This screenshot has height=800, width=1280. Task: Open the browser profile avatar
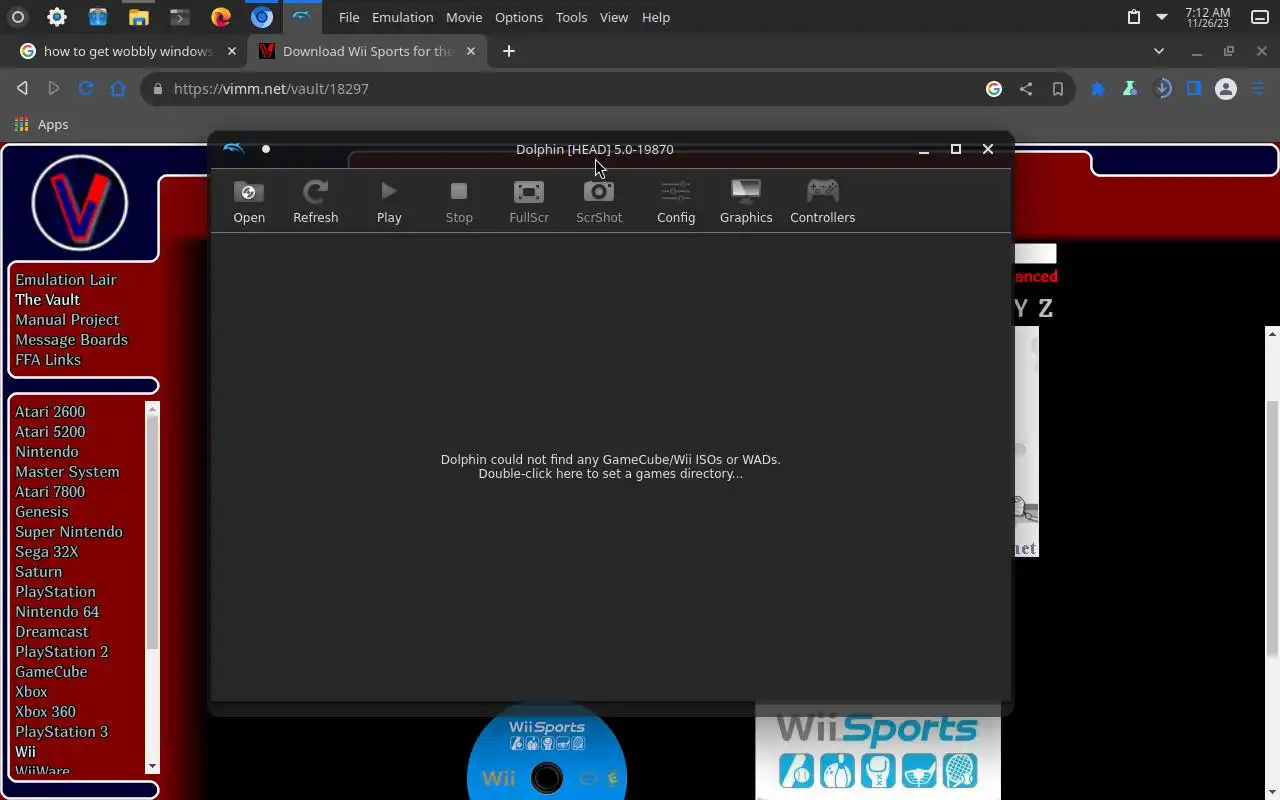1226,89
